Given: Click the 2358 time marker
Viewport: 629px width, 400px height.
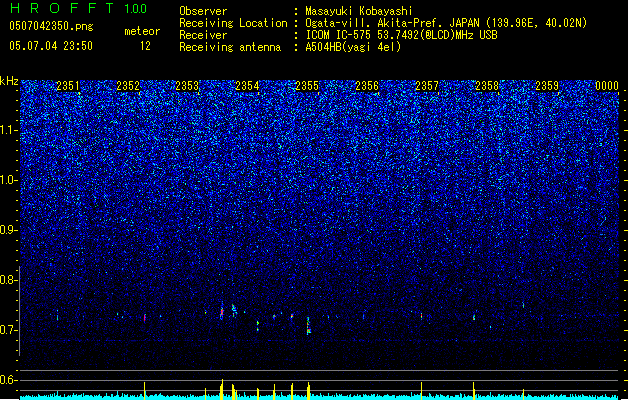Looking at the screenshot, I should tap(487, 85).
